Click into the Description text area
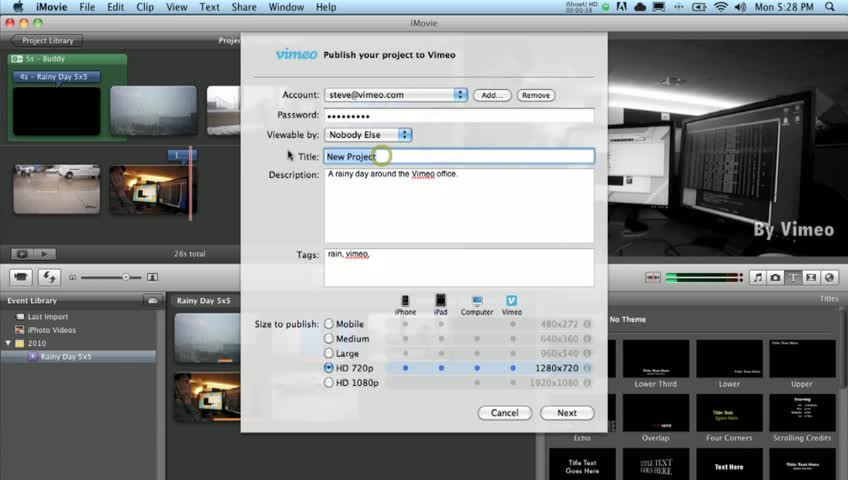The image size is (848, 480). 459,206
